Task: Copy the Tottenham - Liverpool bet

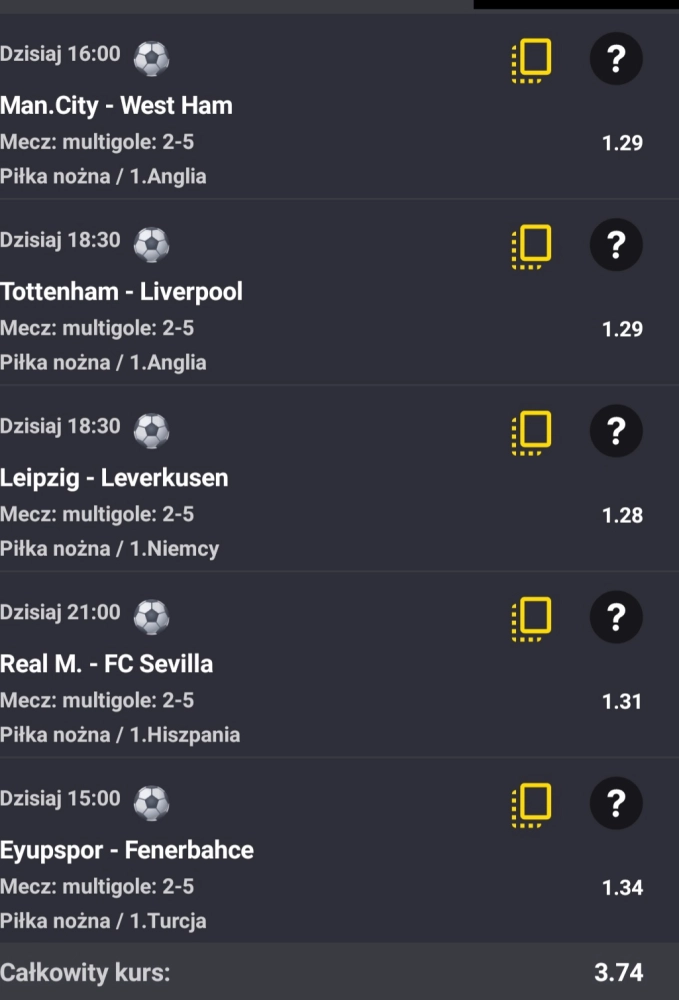Action: tap(531, 246)
